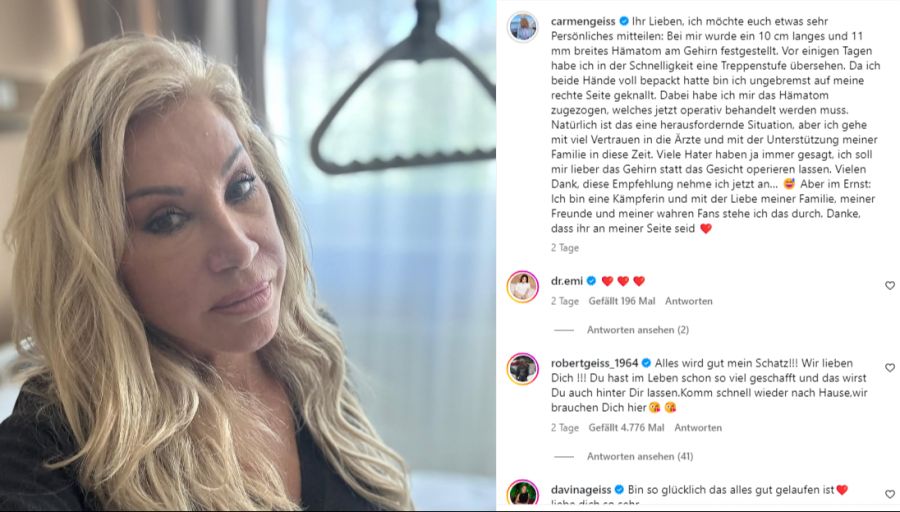Image resolution: width=900 pixels, height=512 pixels.
Task: Click the verified badge beside davinageiss
Action: (619, 490)
